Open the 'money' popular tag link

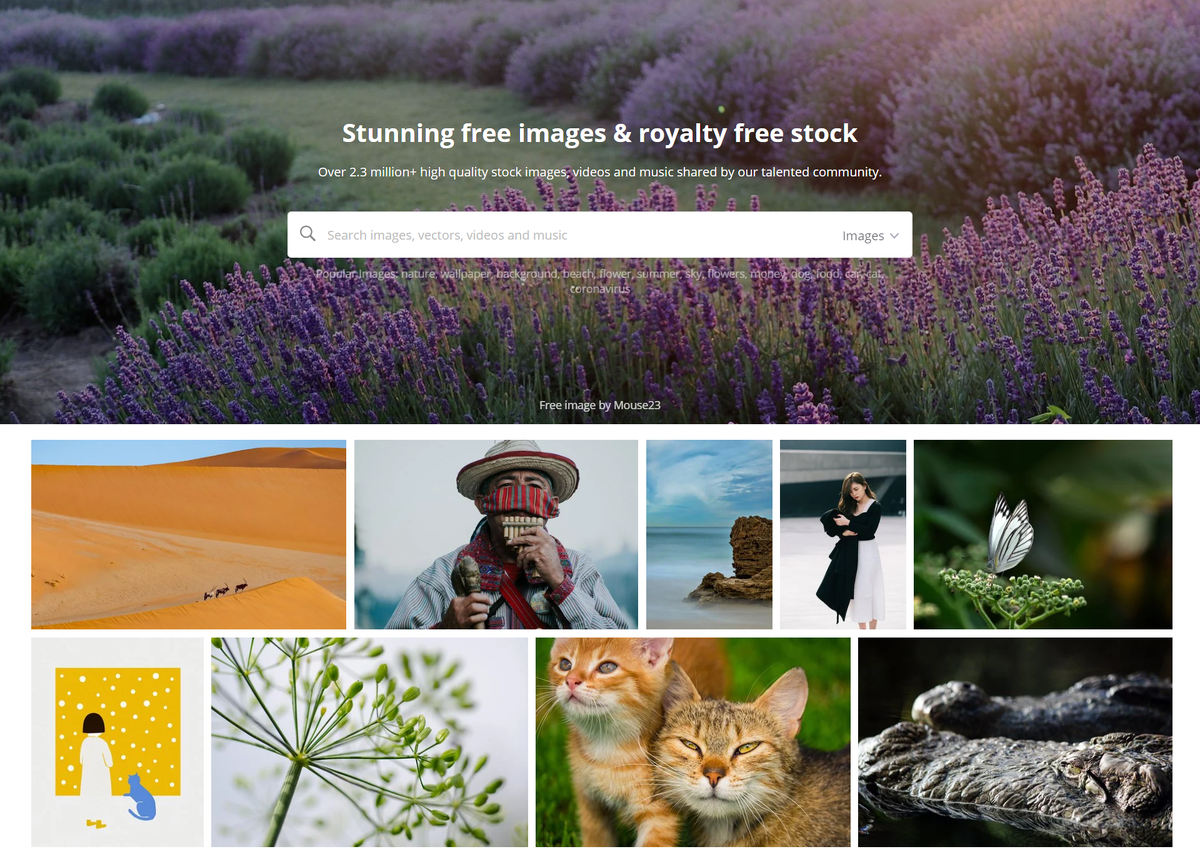click(x=764, y=273)
